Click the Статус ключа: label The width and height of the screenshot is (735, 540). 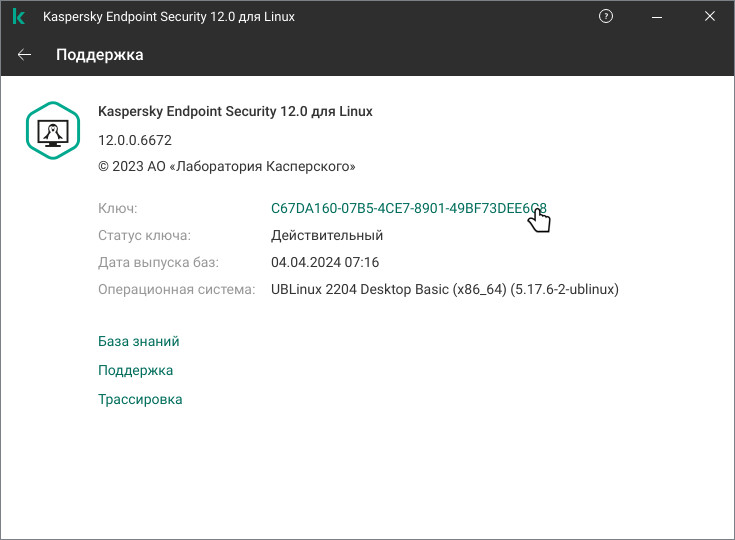point(144,235)
